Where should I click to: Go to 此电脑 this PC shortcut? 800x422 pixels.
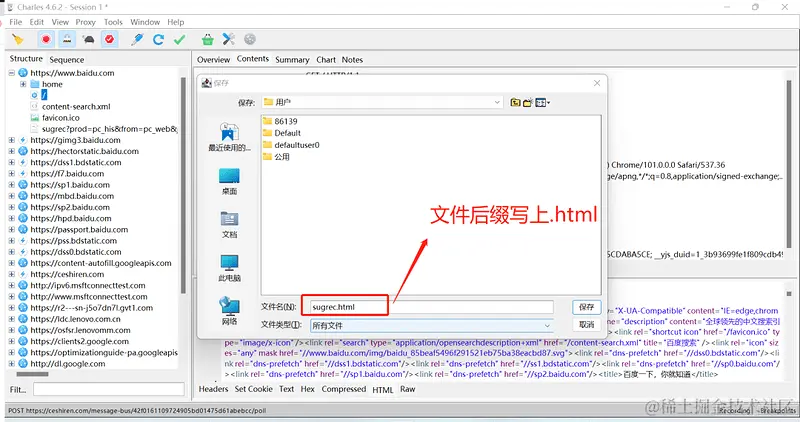pos(229,268)
